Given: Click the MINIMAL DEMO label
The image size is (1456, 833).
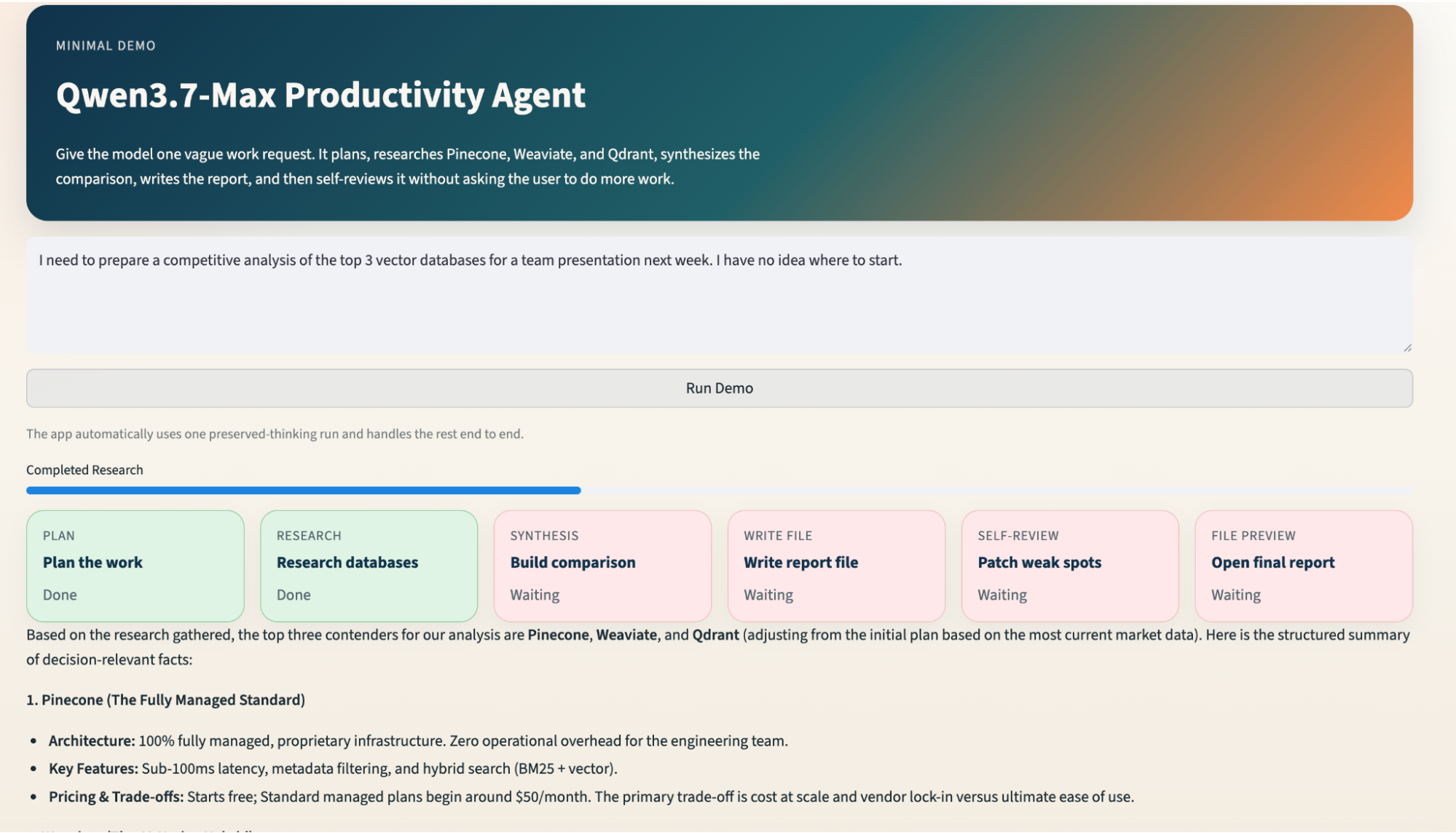Looking at the screenshot, I should pyautogui.click(x=106, y=46).
